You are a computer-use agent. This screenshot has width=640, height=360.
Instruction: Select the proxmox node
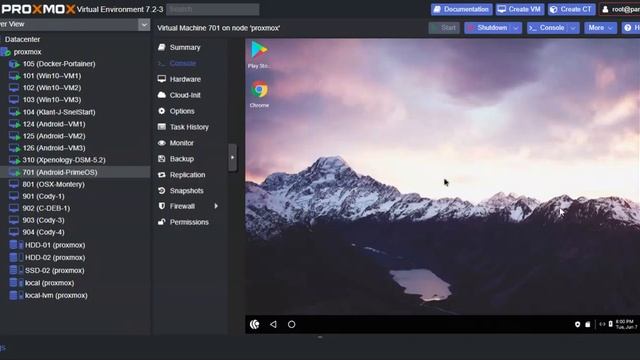pos(27,52)
